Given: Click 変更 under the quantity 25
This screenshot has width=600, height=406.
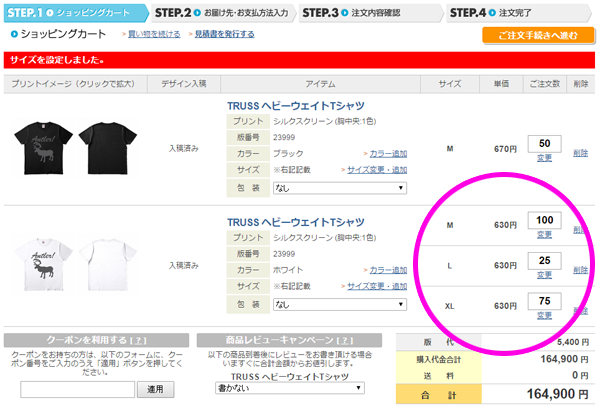Looking at the screenshot, I should point(545,275).
